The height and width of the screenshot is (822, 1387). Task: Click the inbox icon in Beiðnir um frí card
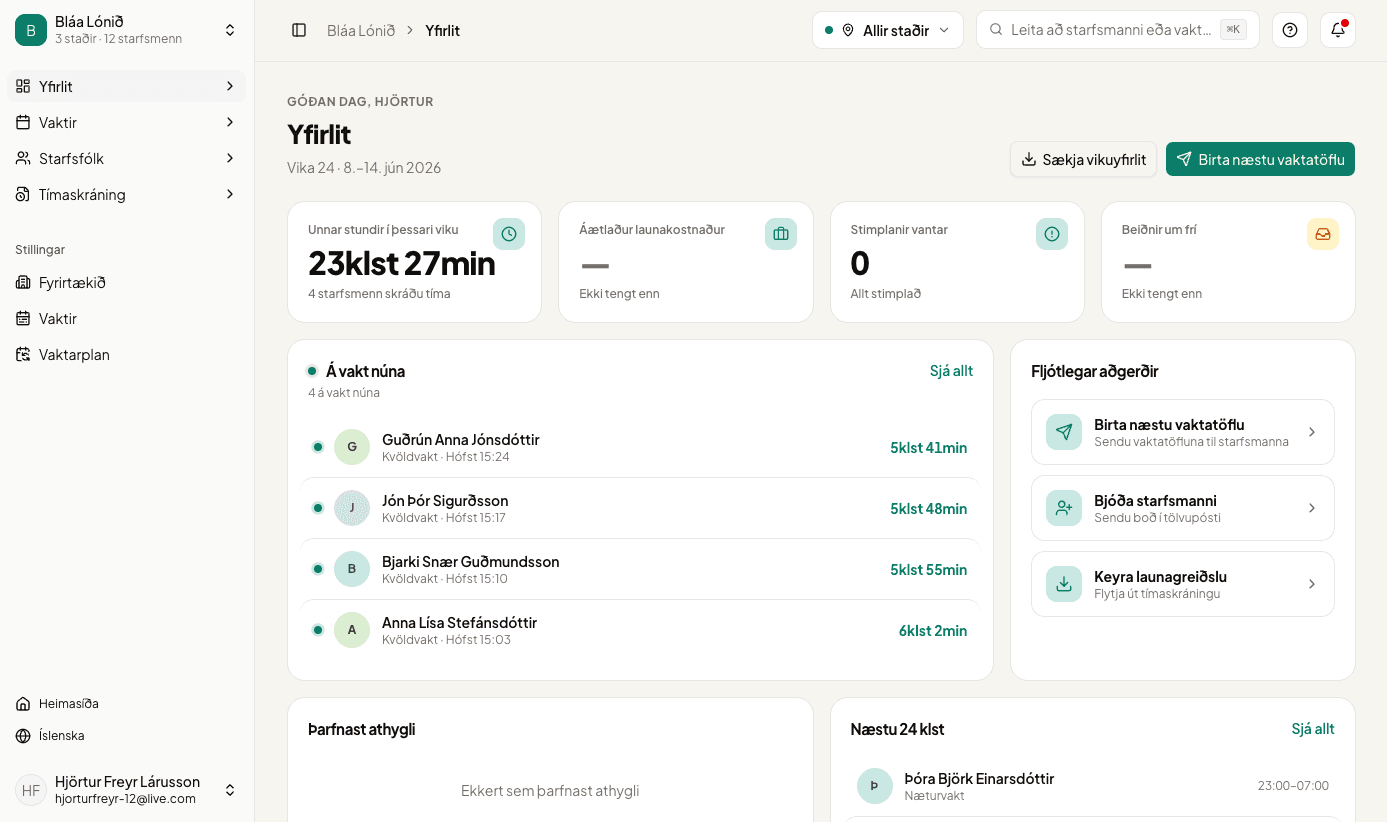point(1323,234)
